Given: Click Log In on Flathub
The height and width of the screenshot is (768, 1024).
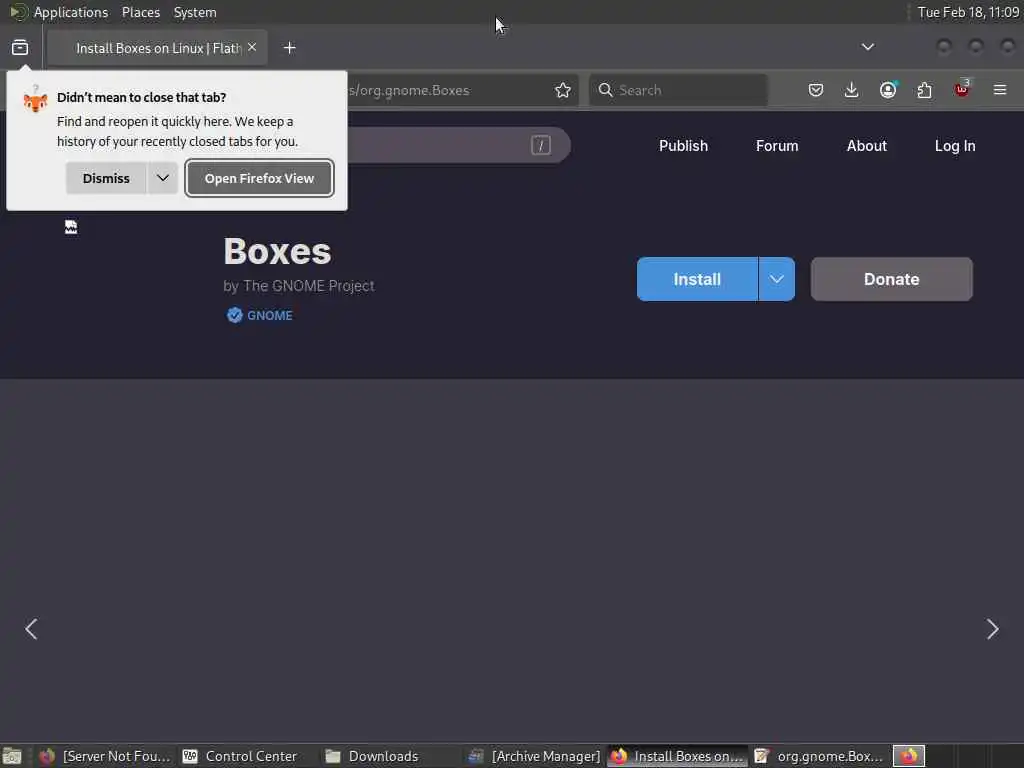Looking at the screenshot, I should tap(955, 146).
